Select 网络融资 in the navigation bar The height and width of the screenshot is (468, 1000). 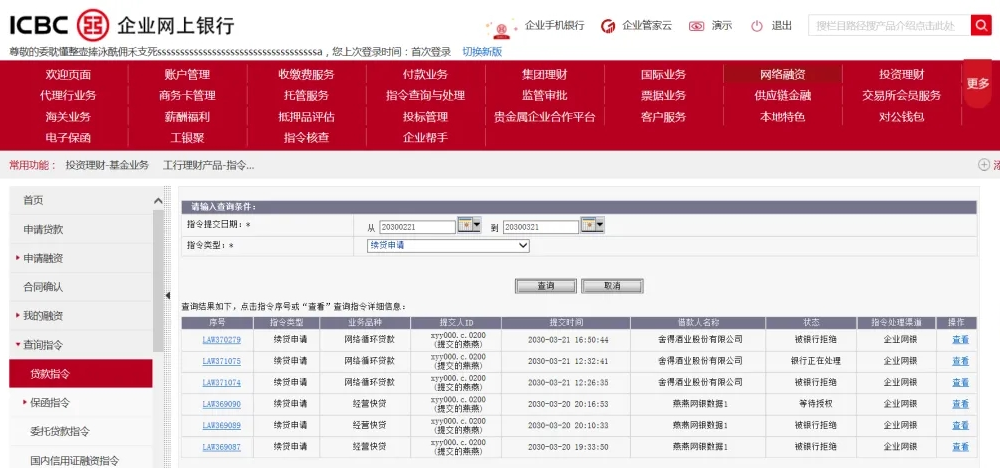coord(782,74)
